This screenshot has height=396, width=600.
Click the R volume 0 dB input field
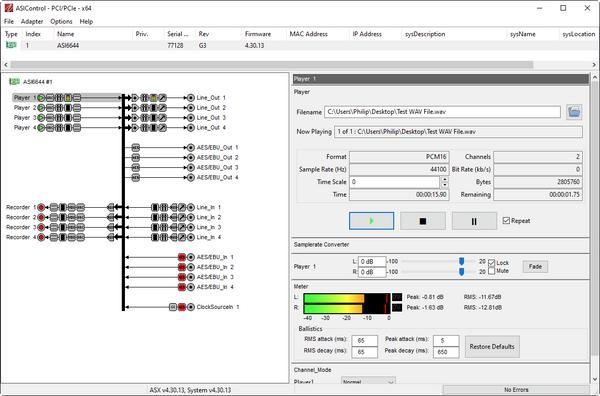[372, 272]
